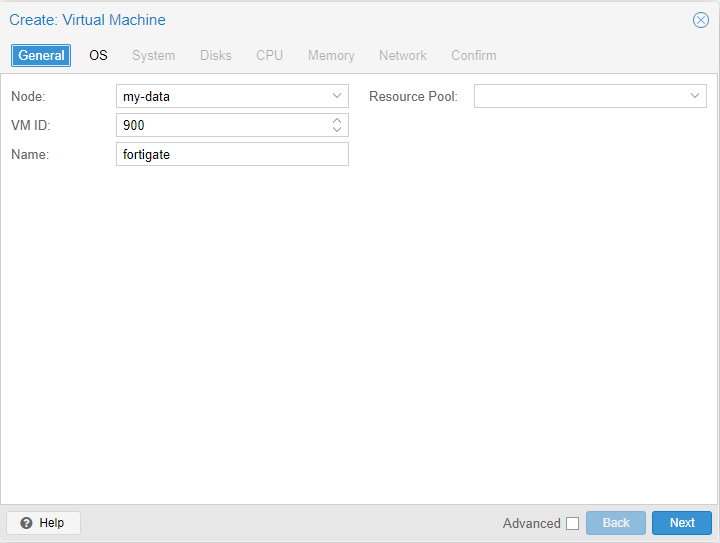
Task: Enable the Advanced checkbox
Action: [572, 523]
